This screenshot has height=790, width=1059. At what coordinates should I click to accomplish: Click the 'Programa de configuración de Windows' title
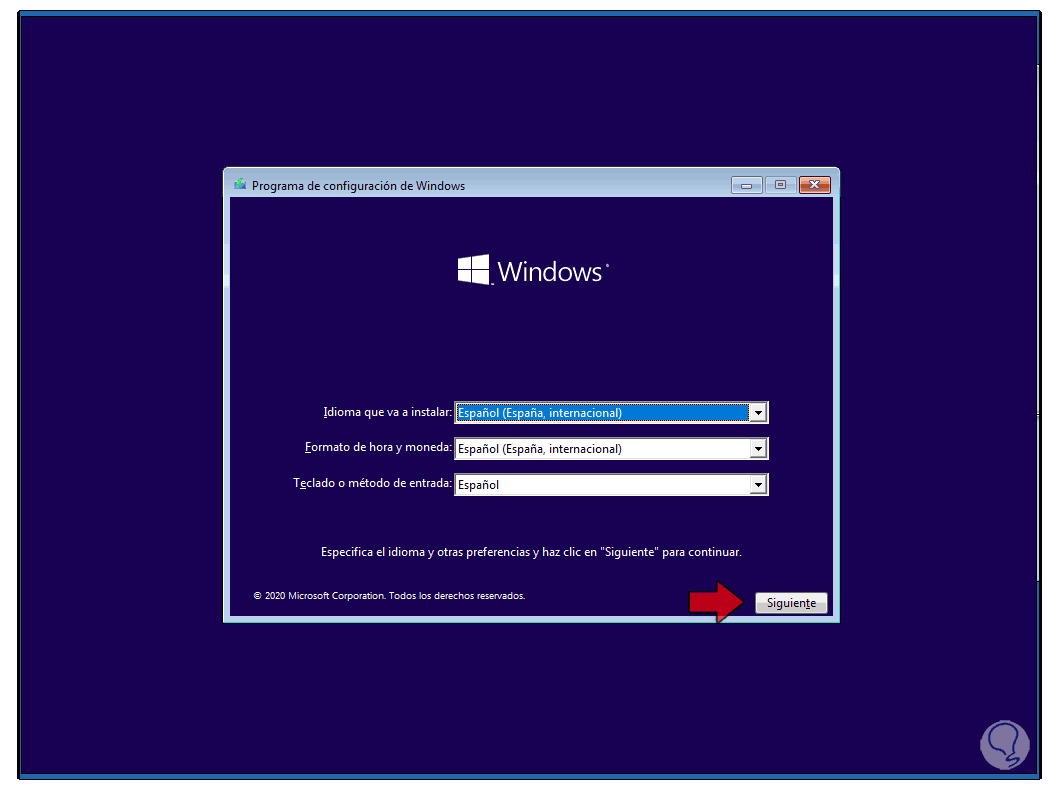(359, 186)
